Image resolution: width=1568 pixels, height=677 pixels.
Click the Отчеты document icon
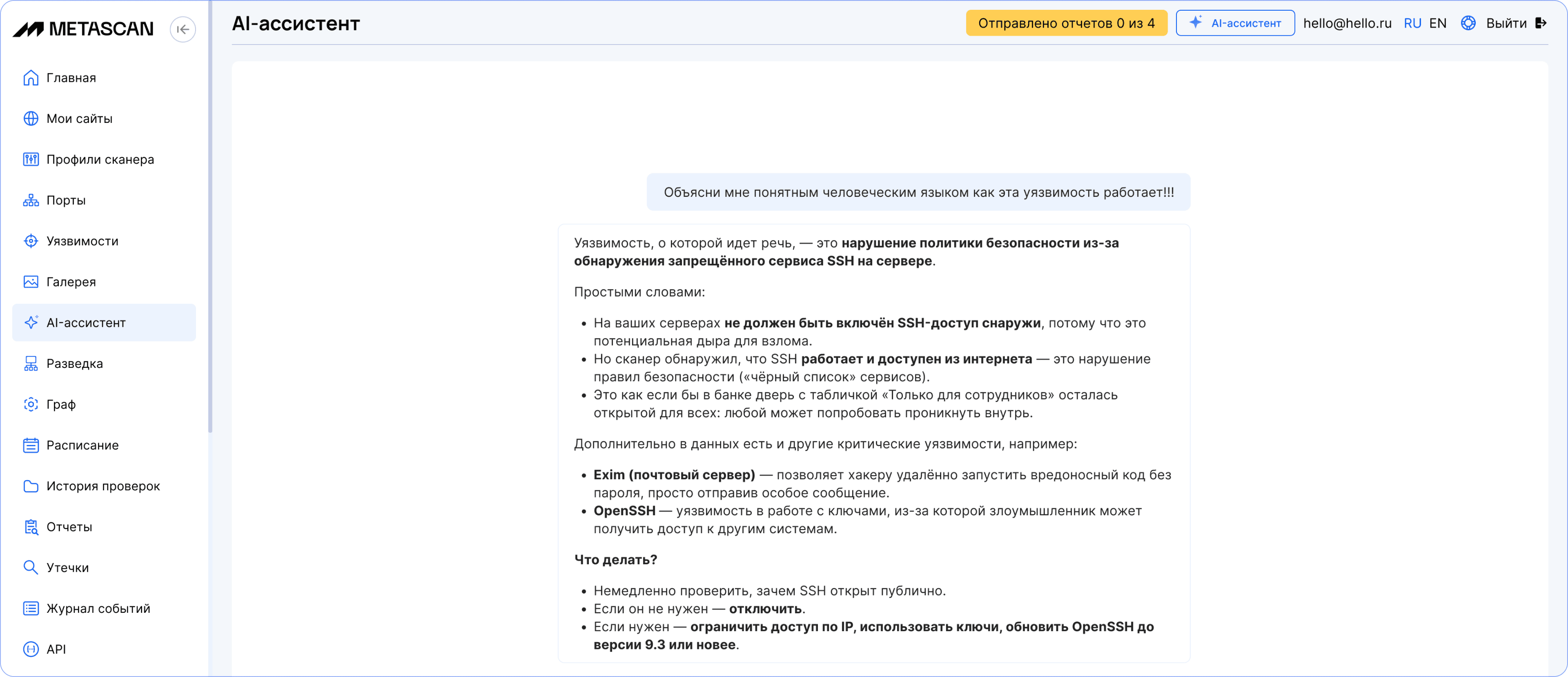[x=30, y=526]
